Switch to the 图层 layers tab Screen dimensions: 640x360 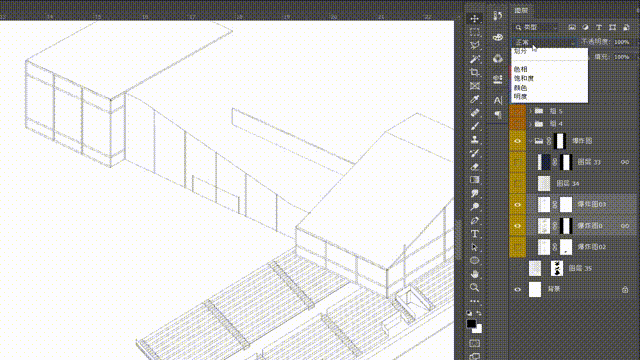(x=521, y=11)
